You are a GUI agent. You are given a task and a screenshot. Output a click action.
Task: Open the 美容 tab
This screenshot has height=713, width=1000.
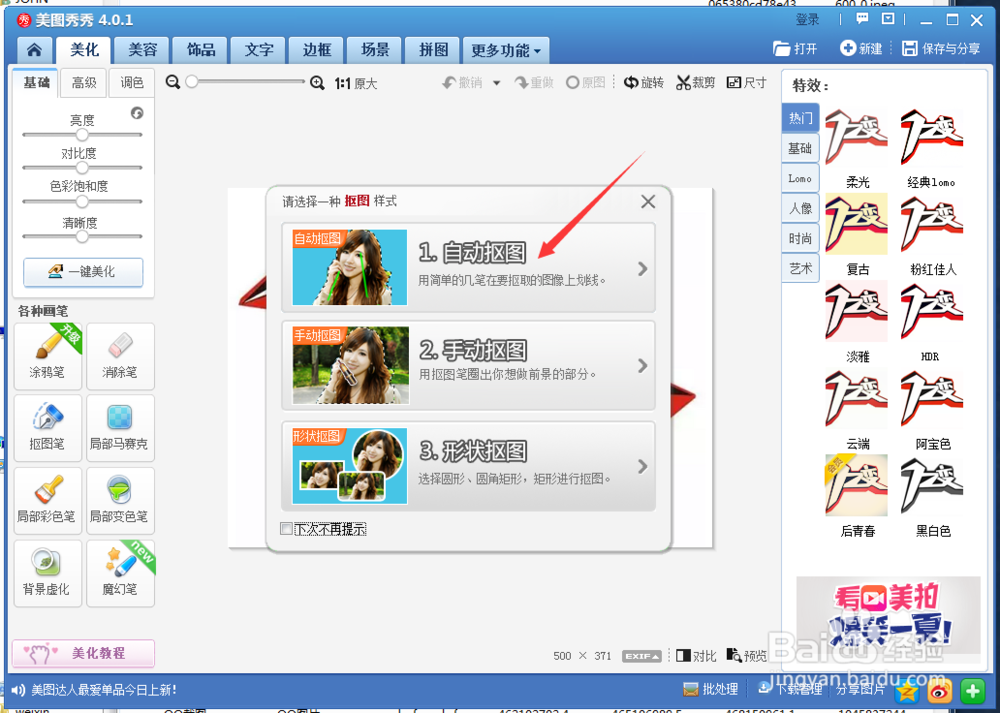click(142, 50)
